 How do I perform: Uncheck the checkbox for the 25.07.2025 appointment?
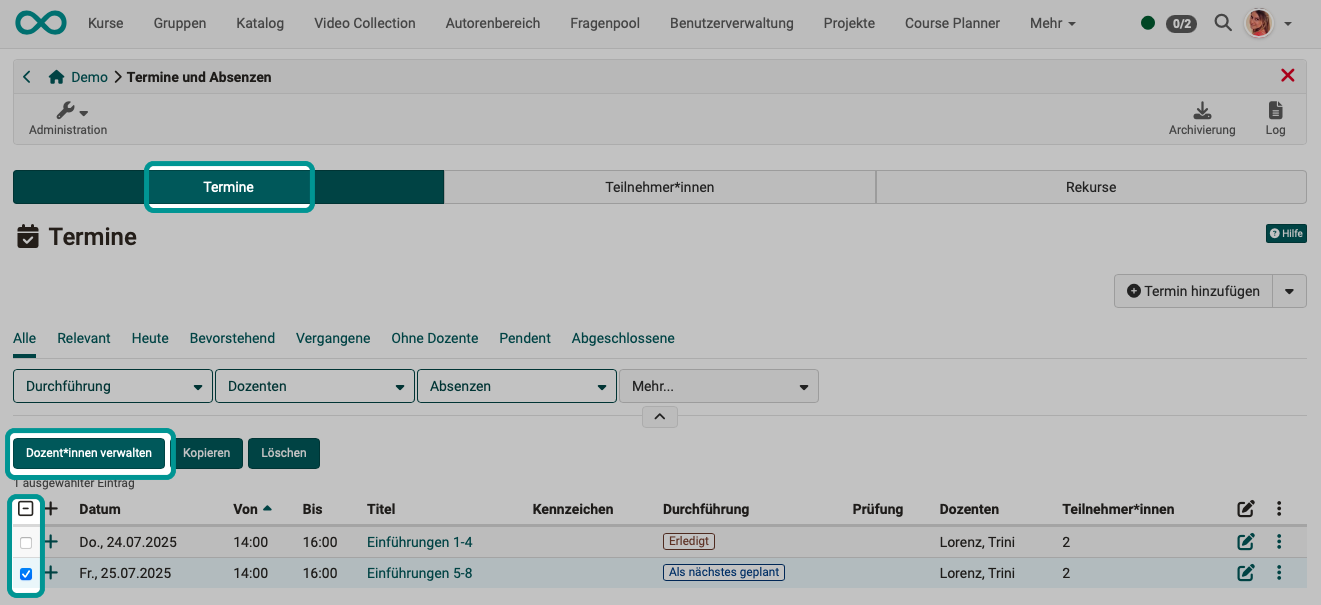(x=27, y=573)
